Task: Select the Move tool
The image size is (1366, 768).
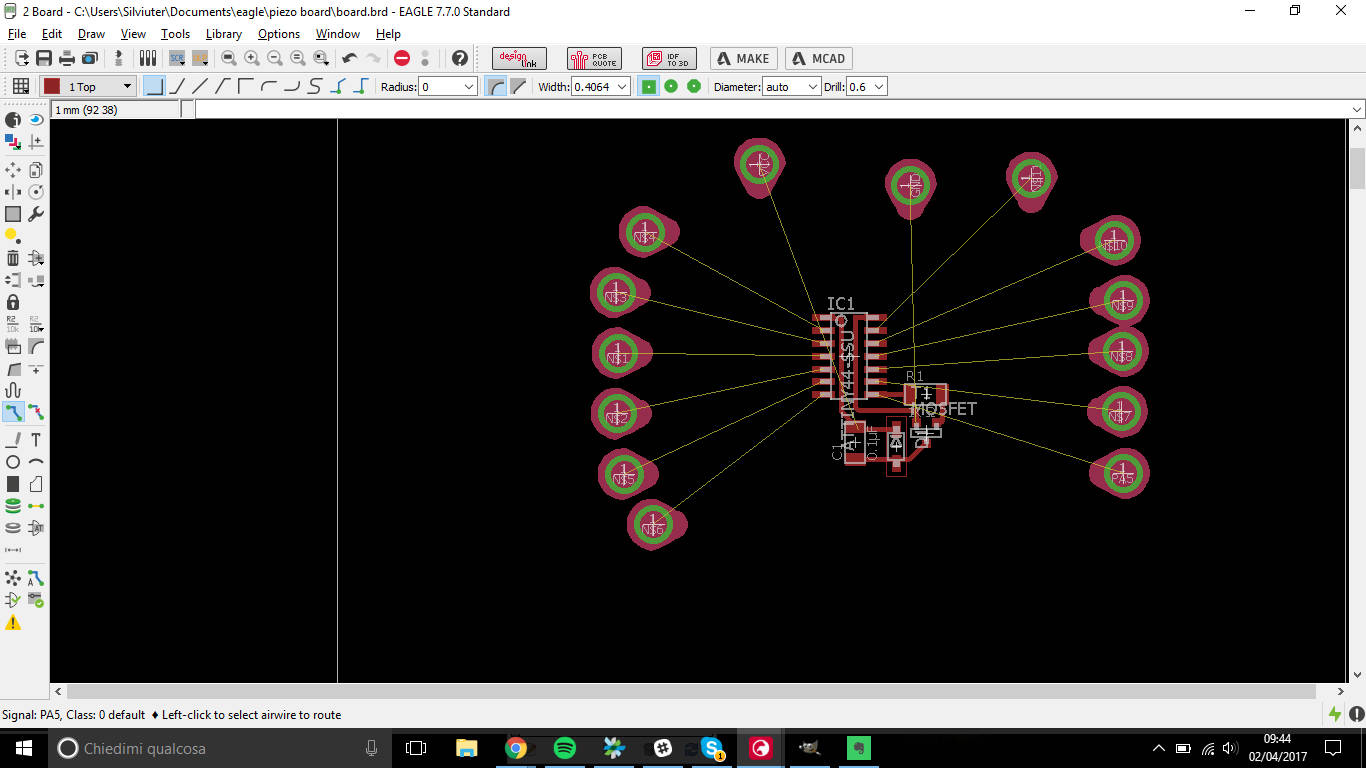Action: click(x=13, y=170)
